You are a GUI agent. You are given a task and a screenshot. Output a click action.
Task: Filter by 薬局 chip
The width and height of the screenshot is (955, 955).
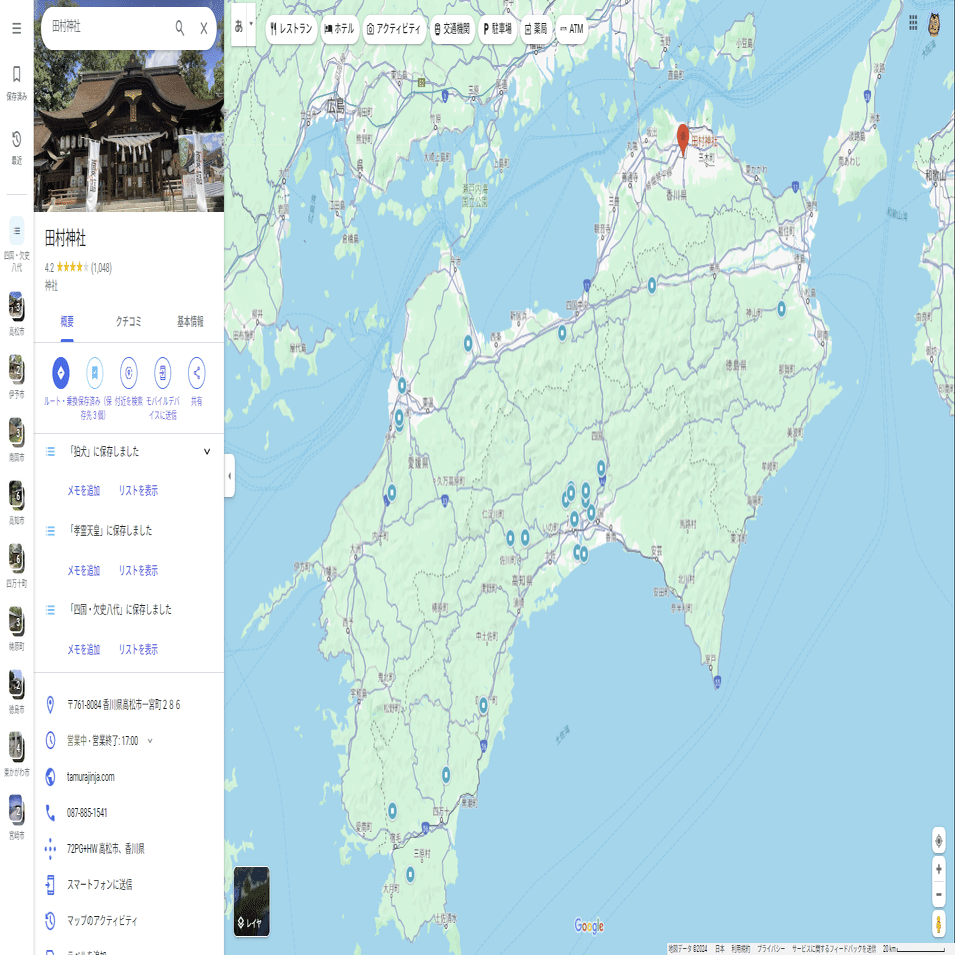(x=536, y=29)
